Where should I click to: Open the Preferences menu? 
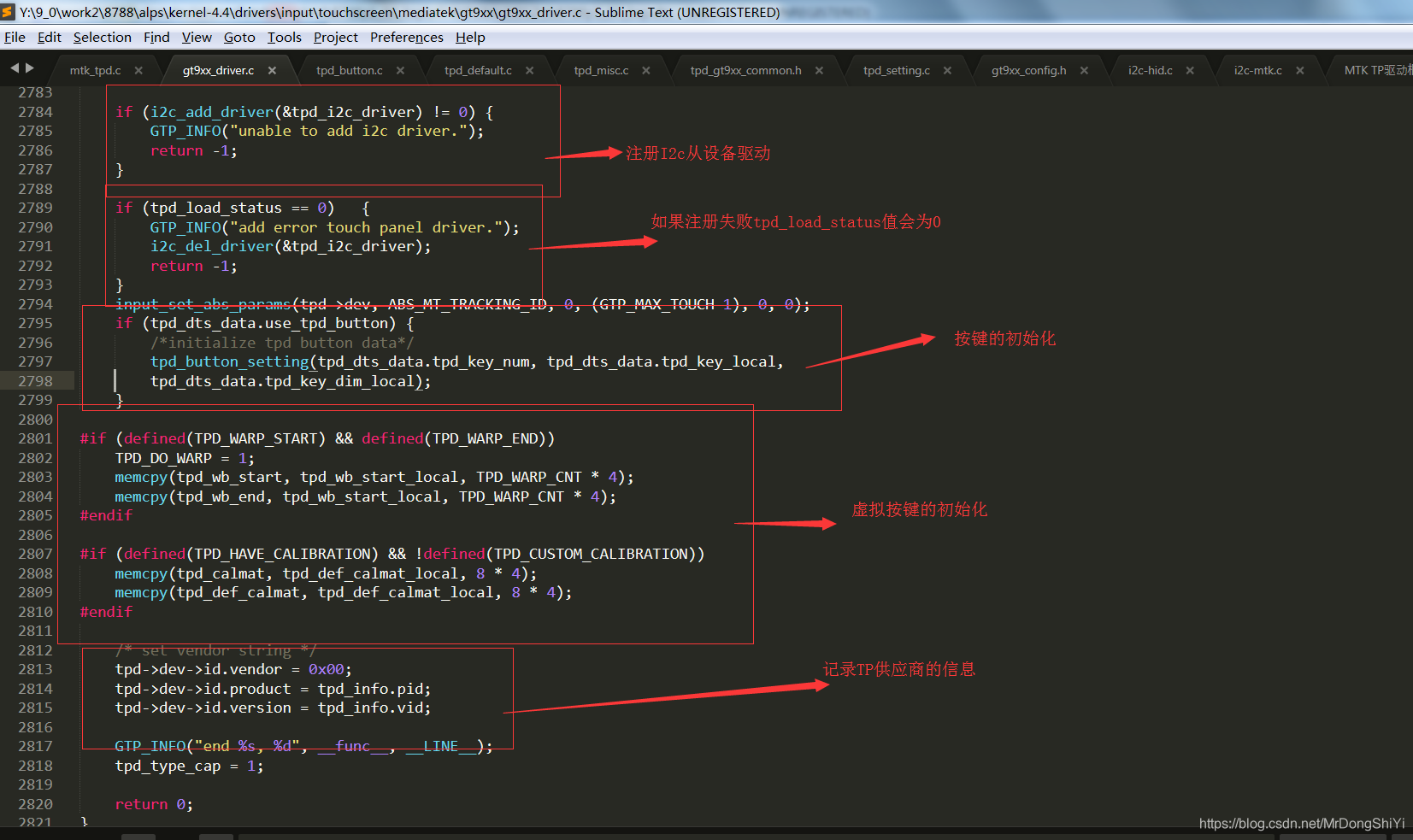[x=407, y=37]
